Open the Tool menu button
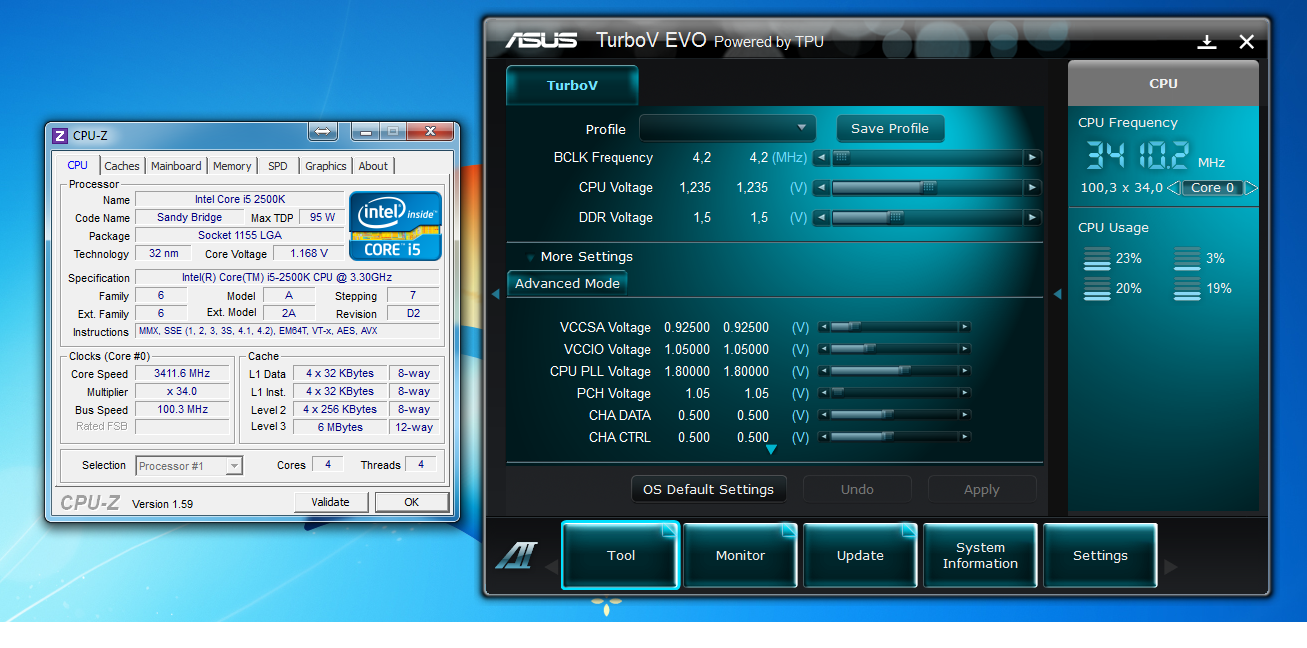Image resolution: width=1307 pixels, height=648 pixels. tap(621, 556)
